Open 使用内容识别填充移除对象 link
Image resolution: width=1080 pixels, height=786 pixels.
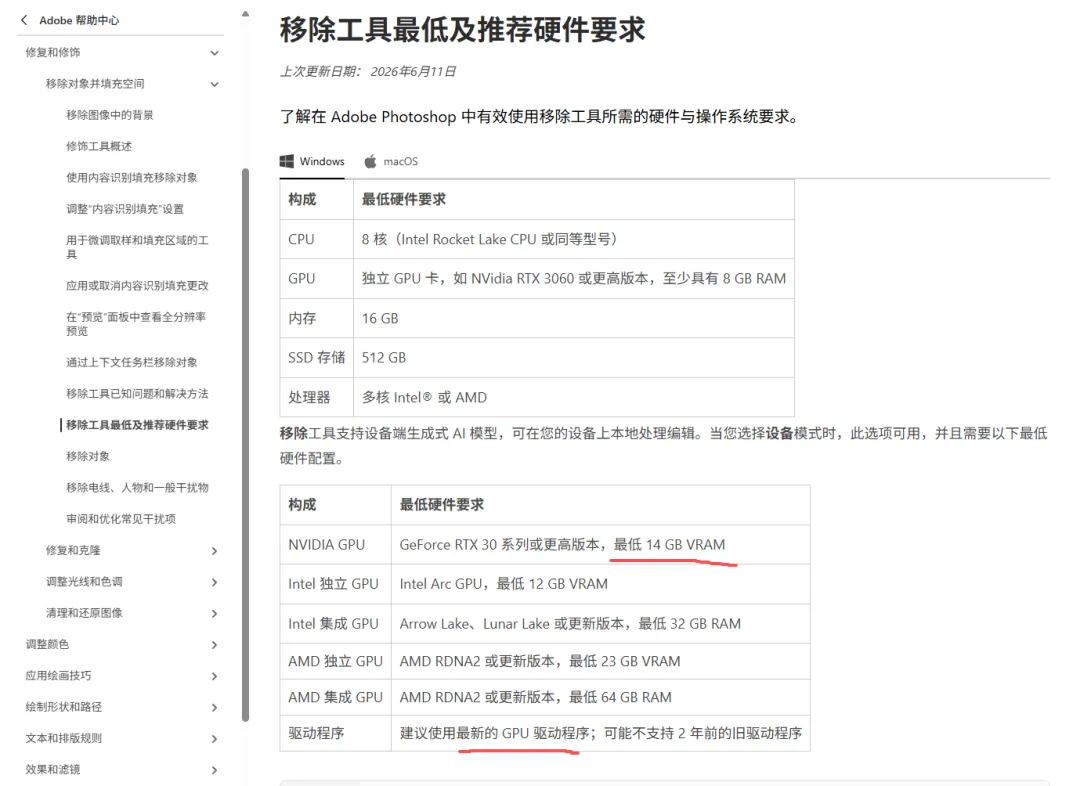132,178
